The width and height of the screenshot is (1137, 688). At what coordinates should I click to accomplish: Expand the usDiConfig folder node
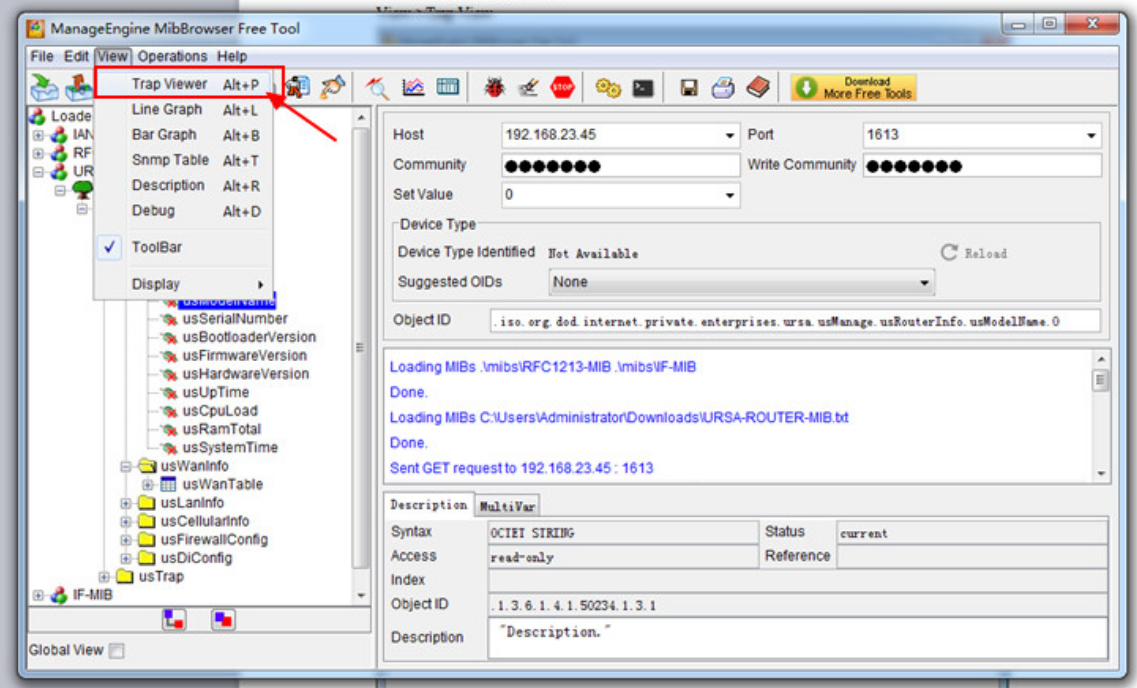[125, 558]
